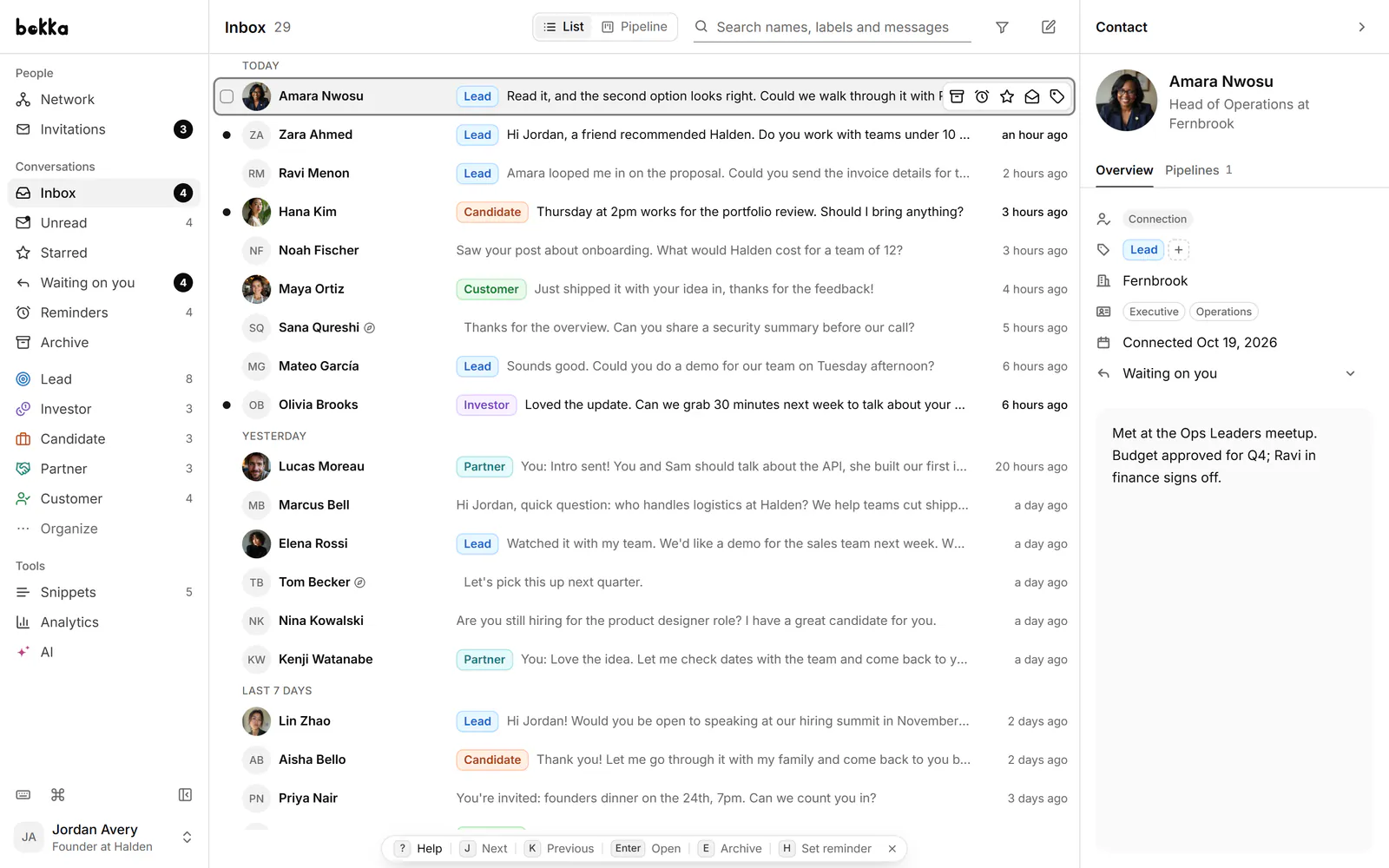The width and height of the screenshot is (1389, 868).
Task: Focus the search names and messages field
Action: point(832,27)
